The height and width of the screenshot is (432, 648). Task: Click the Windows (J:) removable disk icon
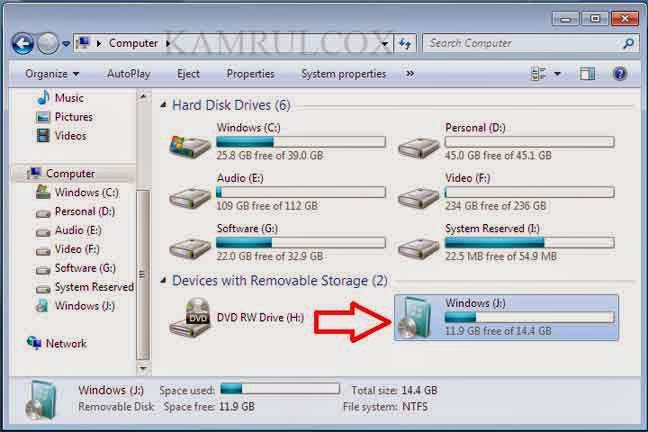pyautogui.click(x=415, y=318)
